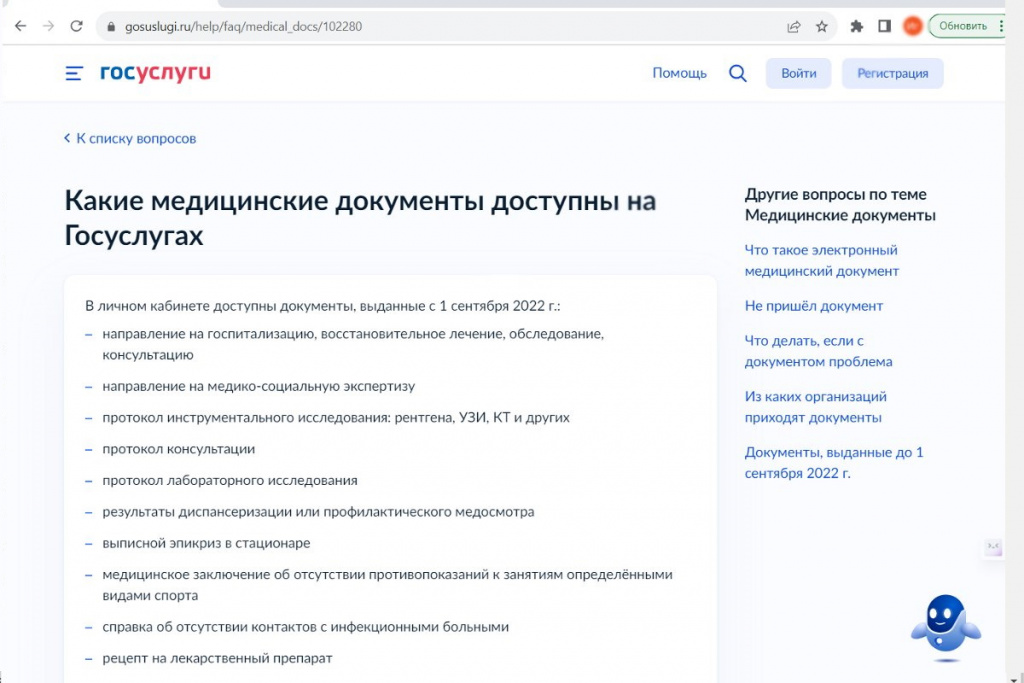Open the orange profile avatar

[x=912, y=26]
